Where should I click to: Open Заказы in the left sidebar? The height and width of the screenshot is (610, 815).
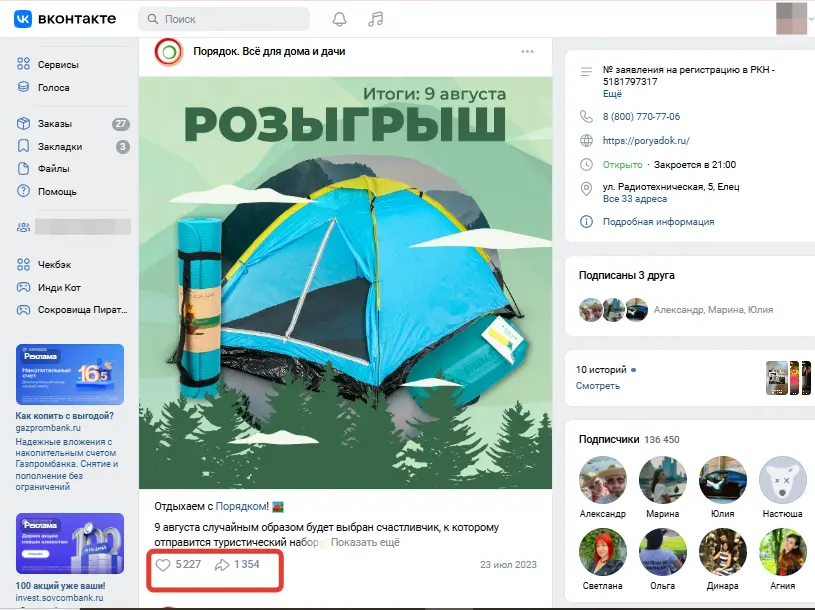55,124
